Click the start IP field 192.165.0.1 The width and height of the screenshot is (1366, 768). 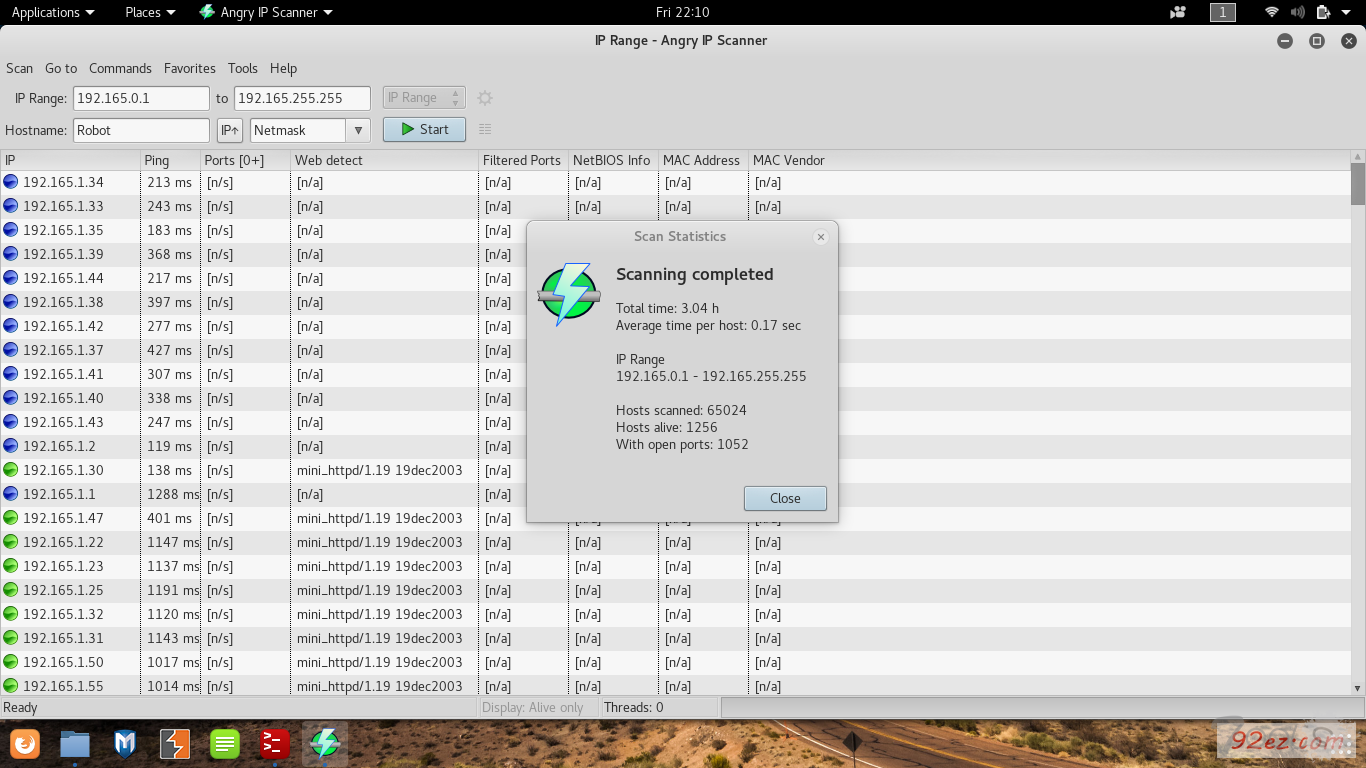click(x=141, y=98)
